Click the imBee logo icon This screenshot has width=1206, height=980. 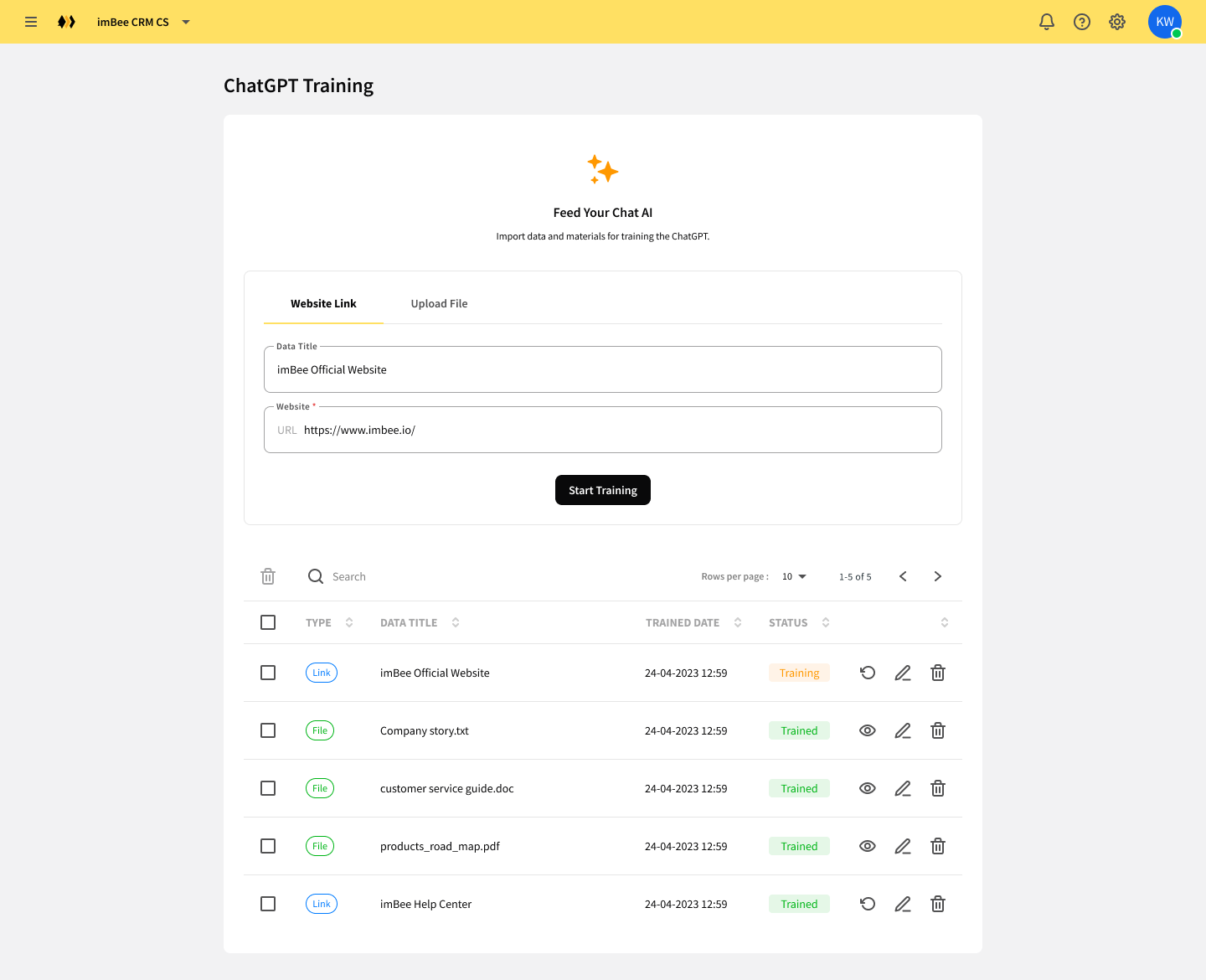(x=66, y=22)
